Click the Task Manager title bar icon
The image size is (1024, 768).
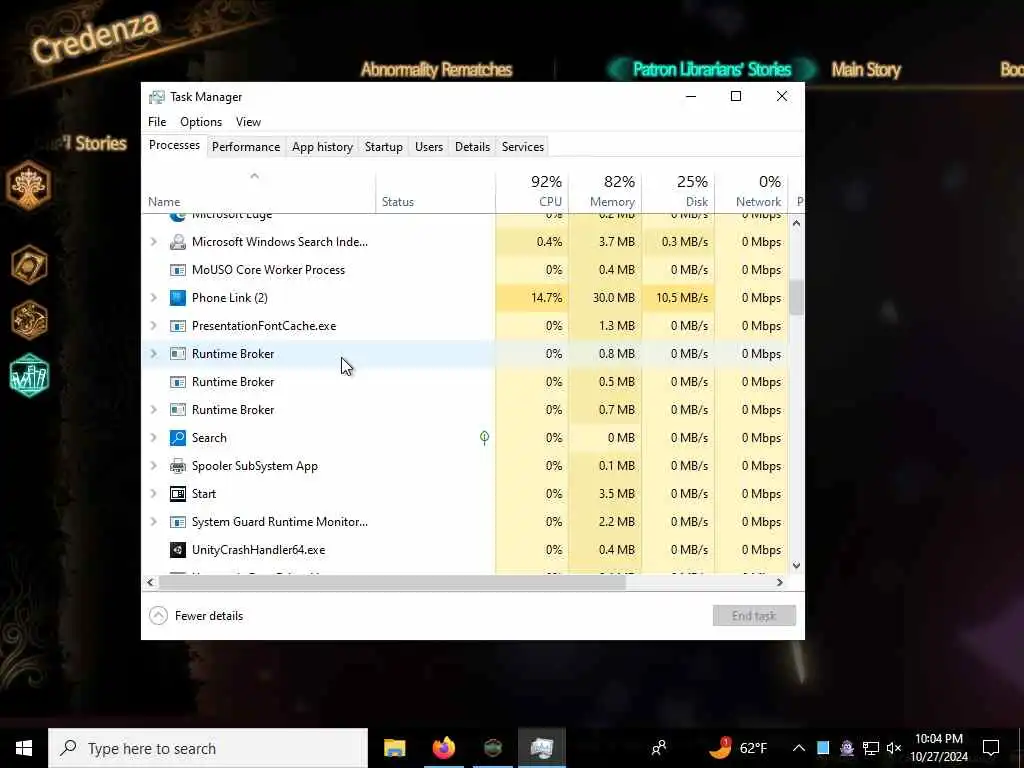click(157, 97)
